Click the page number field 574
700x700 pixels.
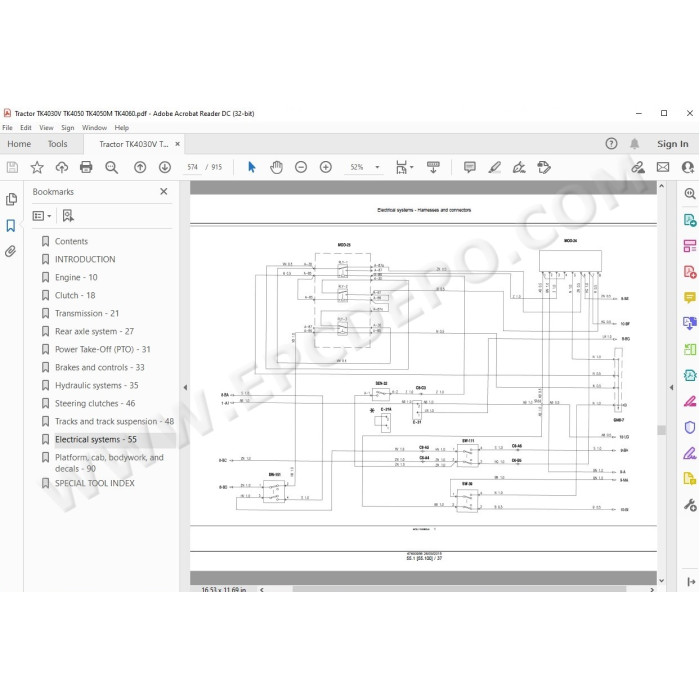(x=192, y=167)
